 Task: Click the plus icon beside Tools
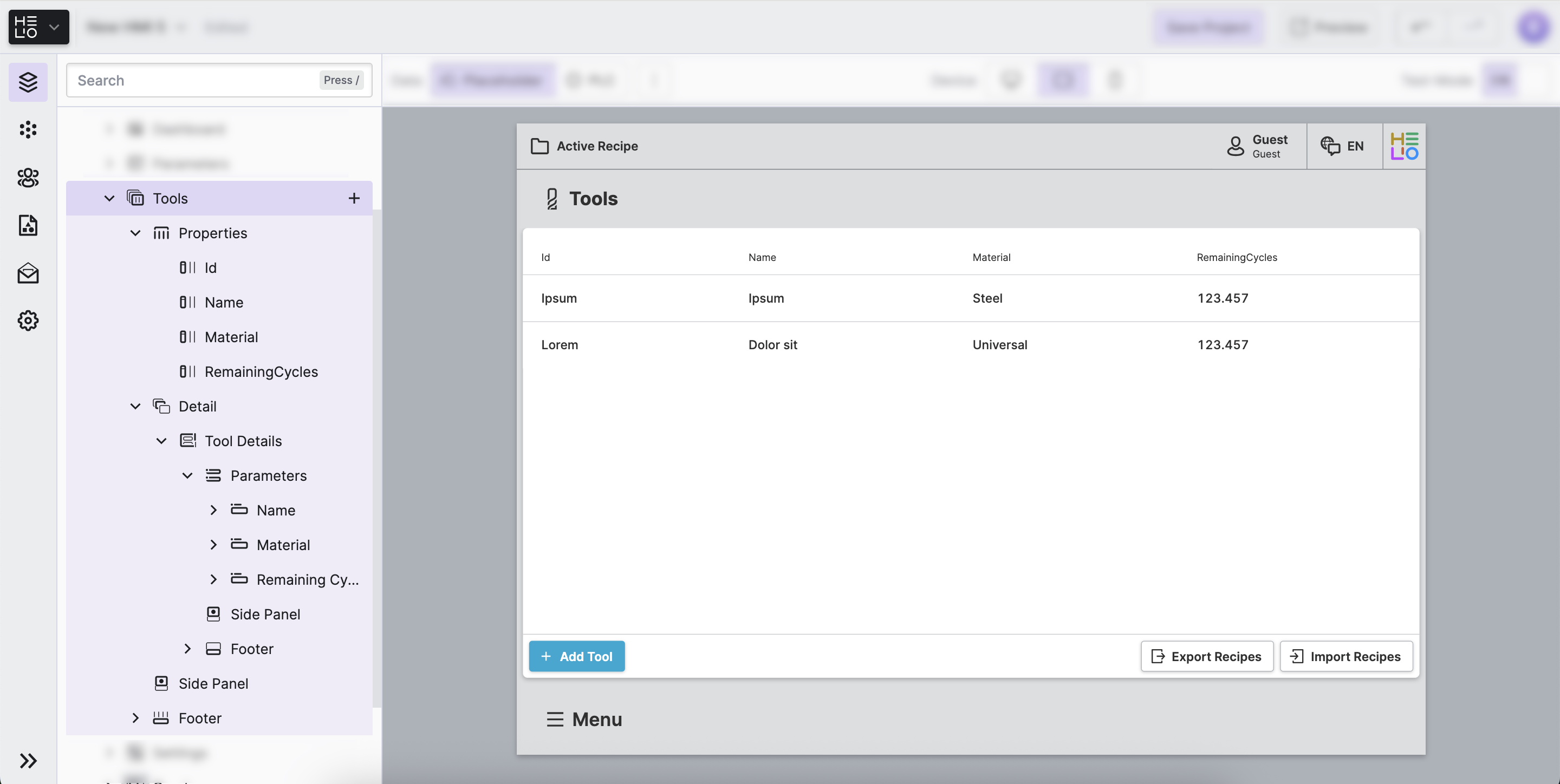(354, 198)
